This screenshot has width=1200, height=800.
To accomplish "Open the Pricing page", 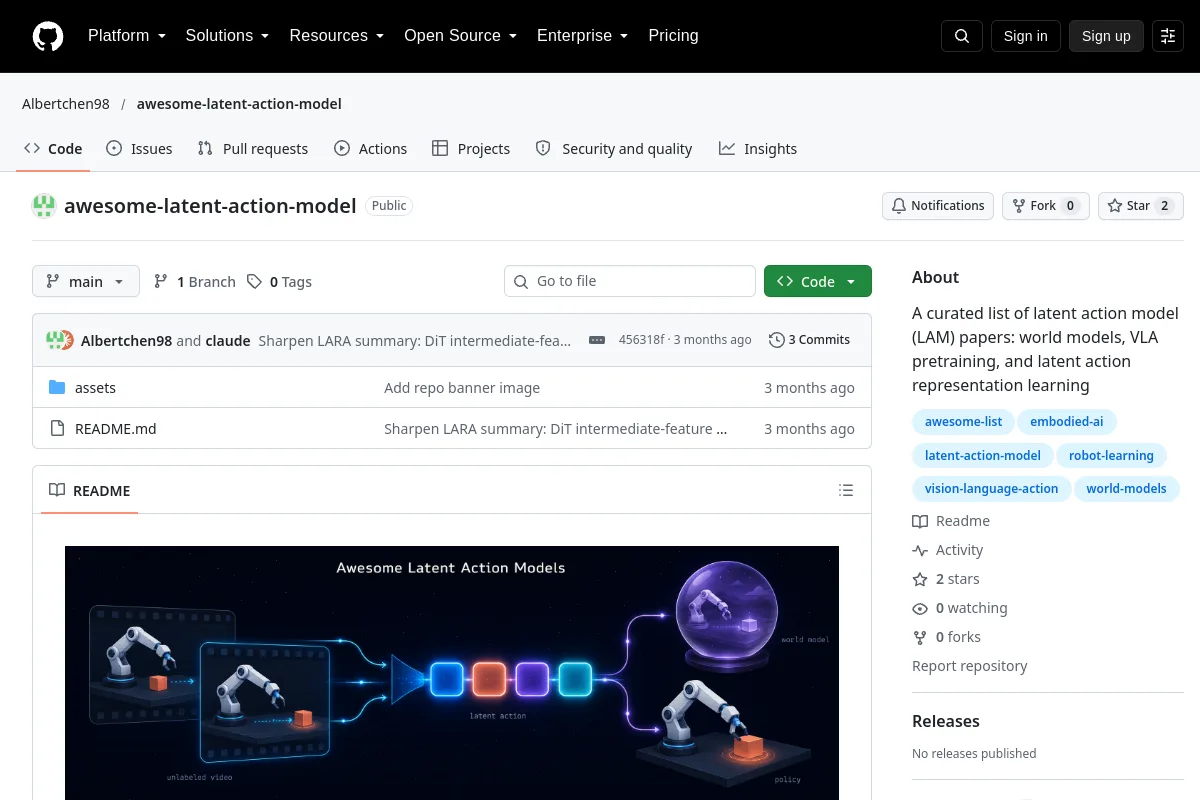I will click(x=673, y=36).
